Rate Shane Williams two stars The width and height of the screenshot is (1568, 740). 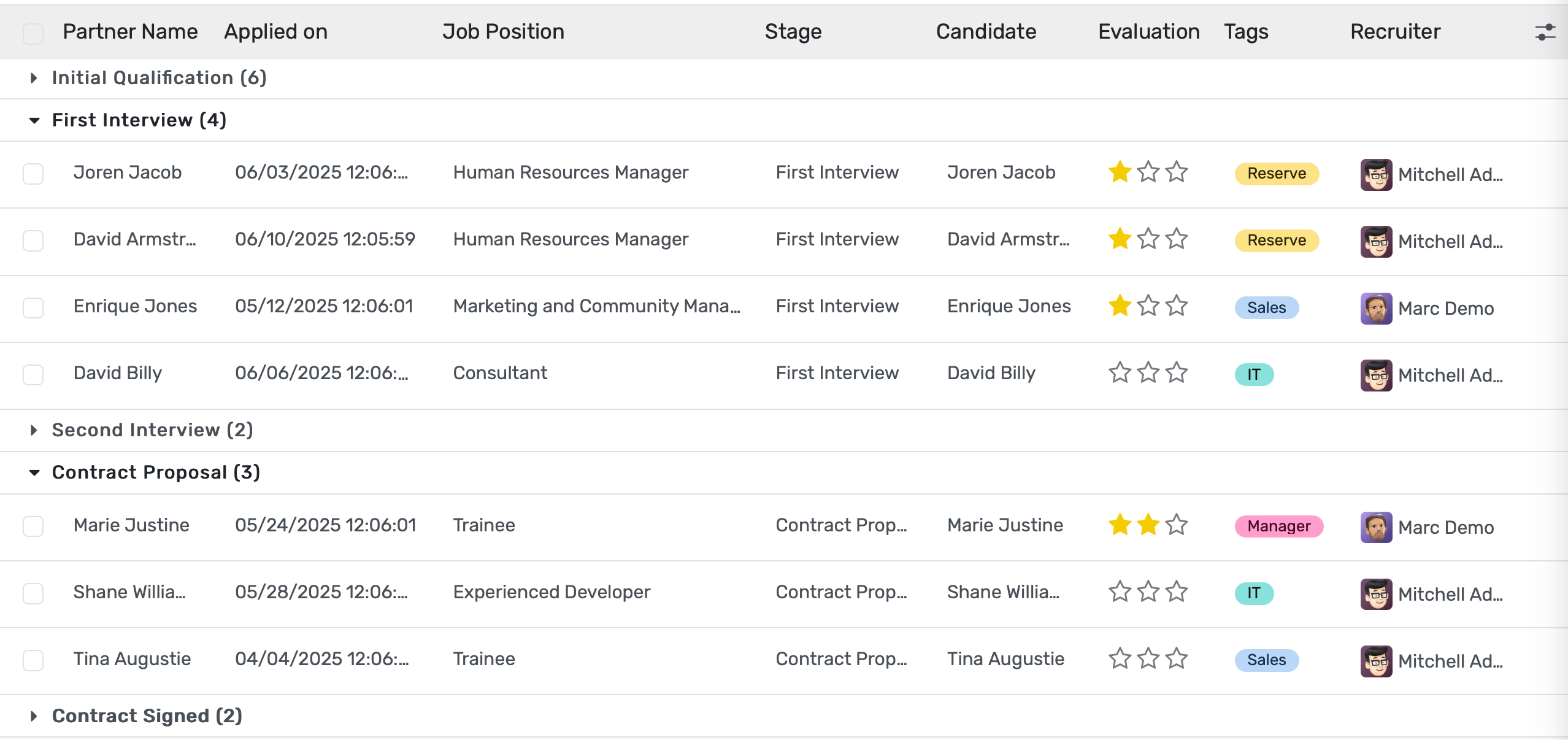click(1147, 592)
